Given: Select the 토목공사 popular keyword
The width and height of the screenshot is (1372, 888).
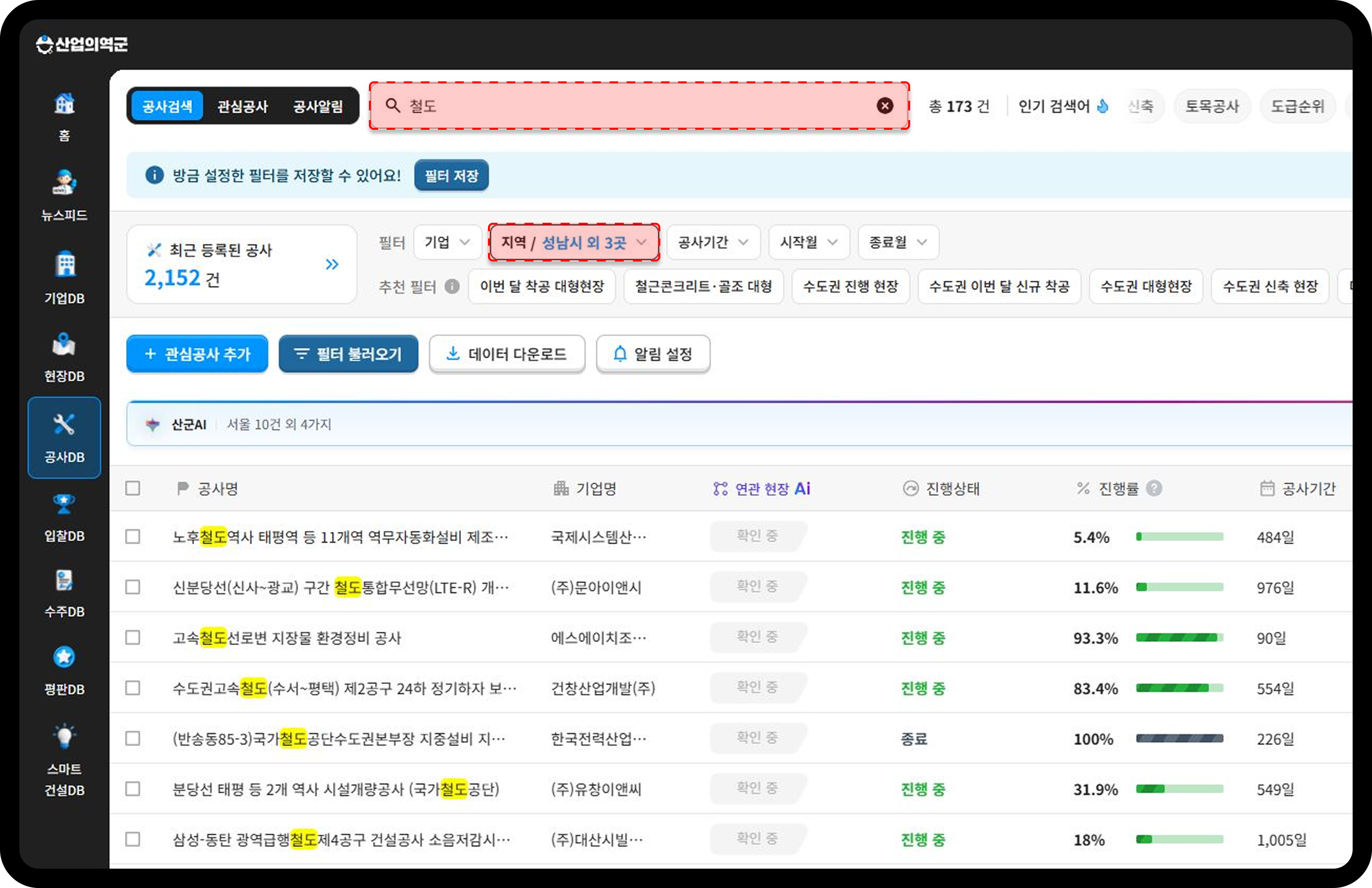Looking at the screenshot, I should click(1212, 106).
